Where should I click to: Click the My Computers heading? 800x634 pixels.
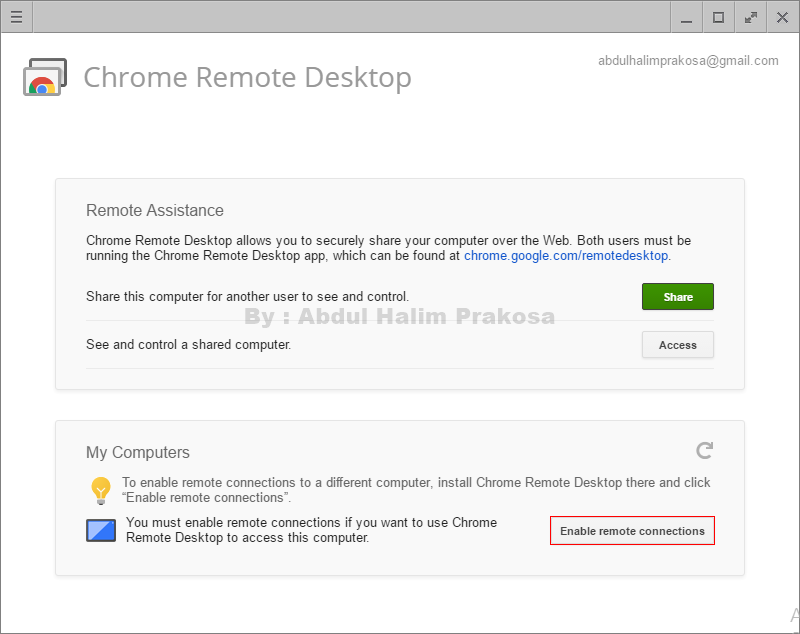tap(138, 452)
